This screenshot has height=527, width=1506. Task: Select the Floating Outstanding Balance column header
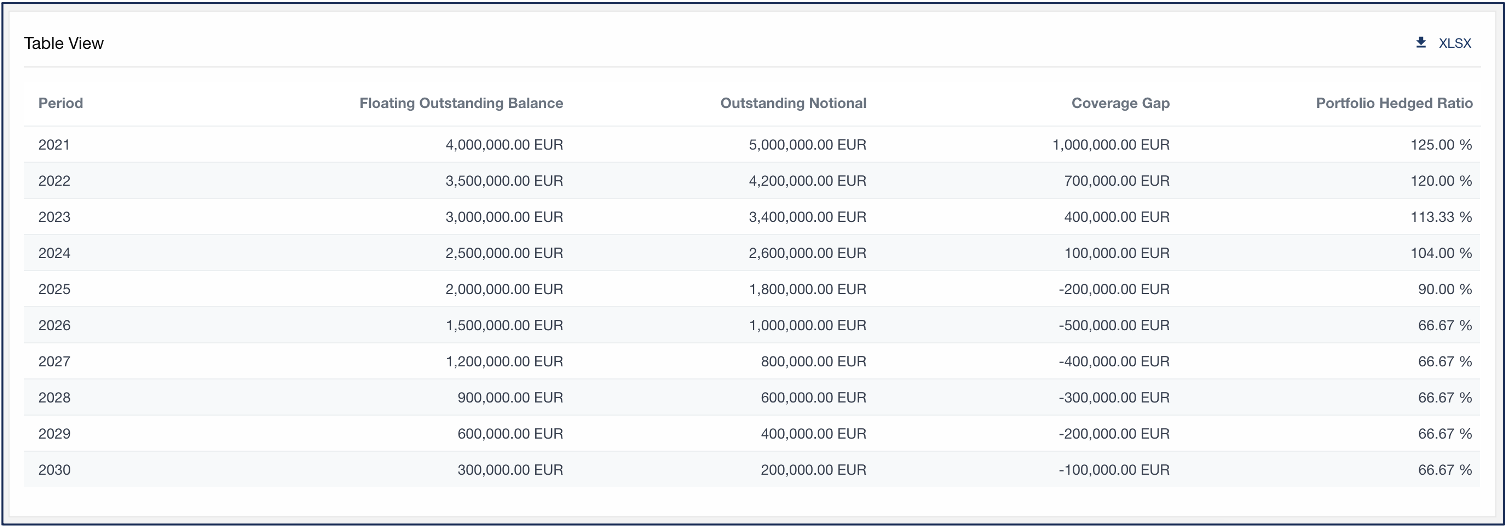point(461,103)
